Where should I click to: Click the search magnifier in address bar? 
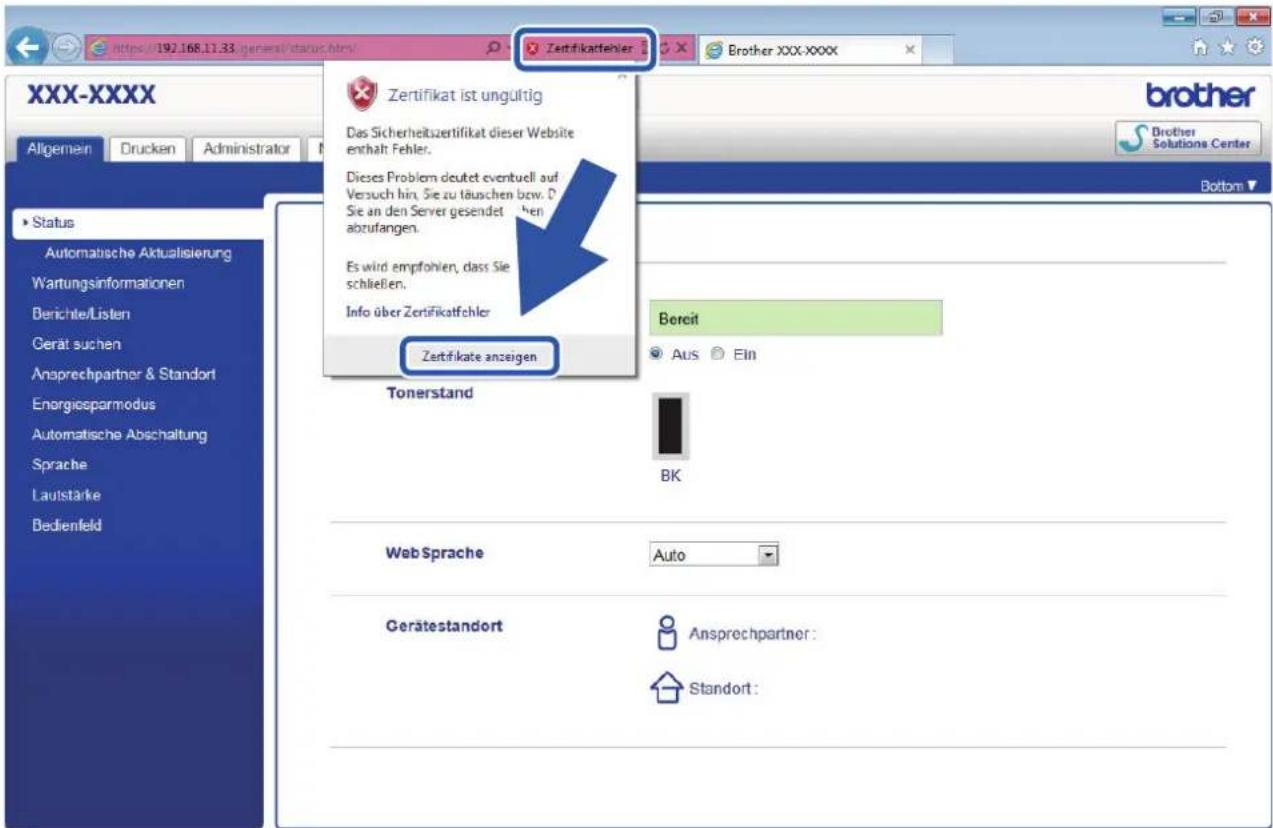[496, 49]
